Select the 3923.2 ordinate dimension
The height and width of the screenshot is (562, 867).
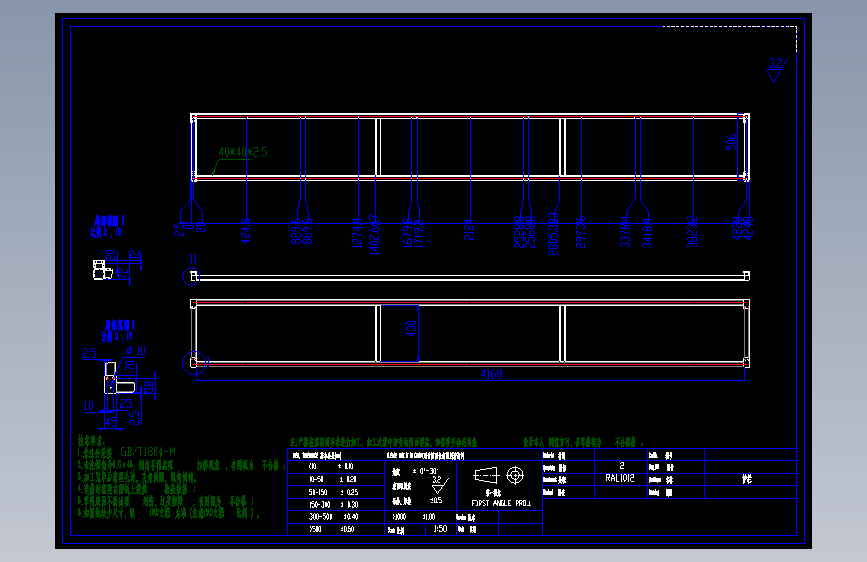pyautogui.click(x=692, y=232)
